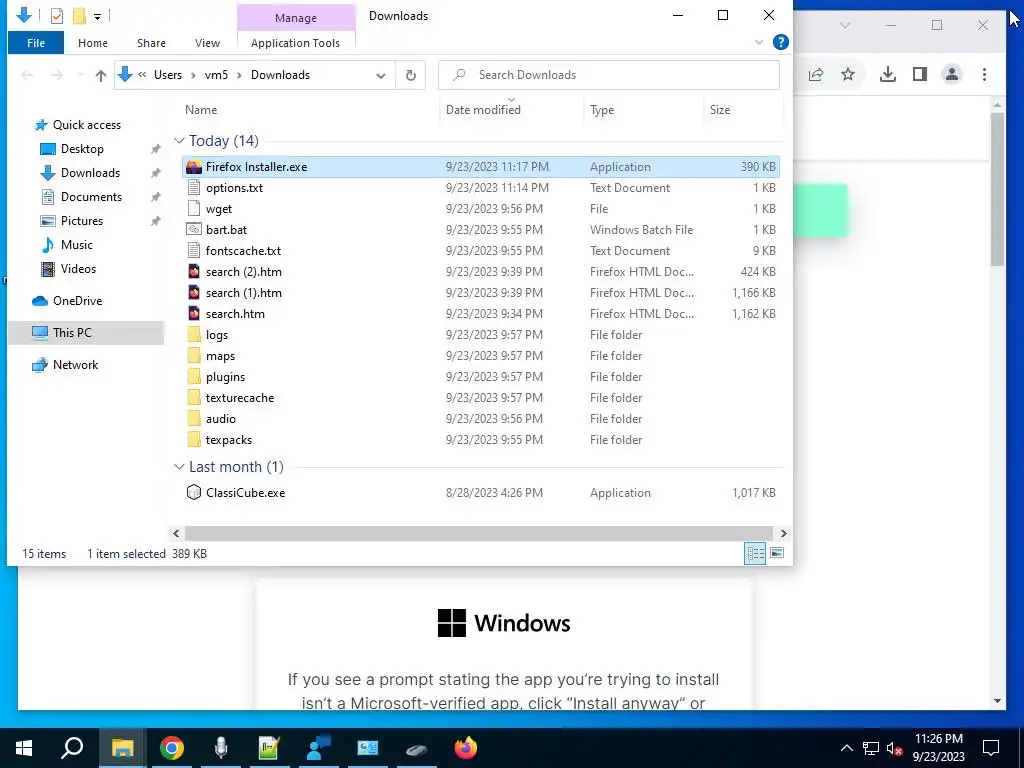The image size is (1024, 768).
Task: Click the Search Downloads field
Action: click(x=609, y=75)
